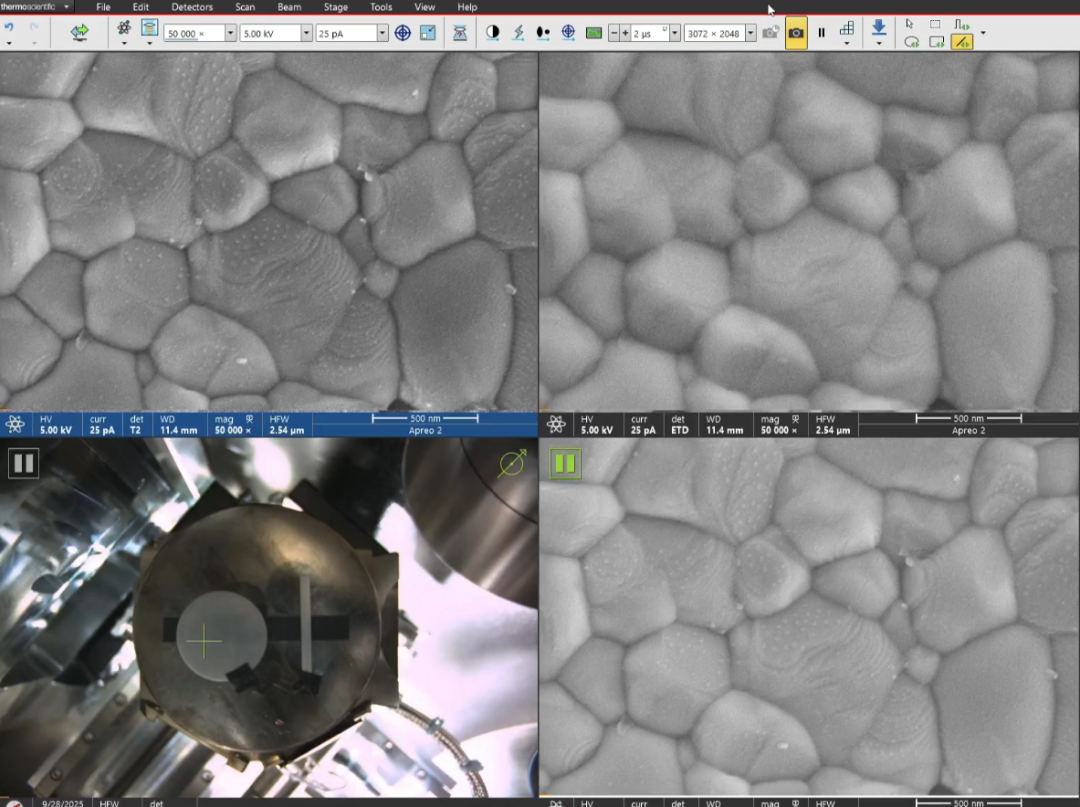Screen dimensions: 1080x807
Task: Expand the arrow under blue download icon
Action: 879,43
